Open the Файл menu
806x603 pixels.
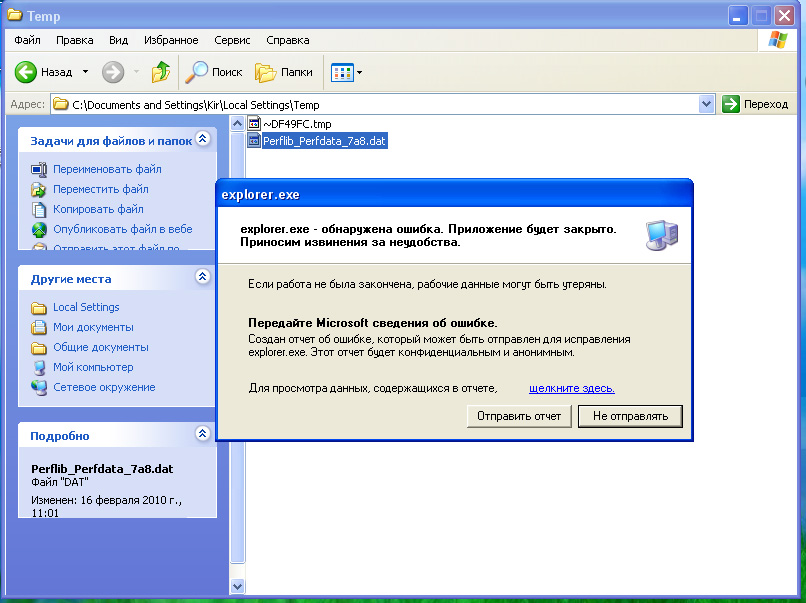[27, 40]
